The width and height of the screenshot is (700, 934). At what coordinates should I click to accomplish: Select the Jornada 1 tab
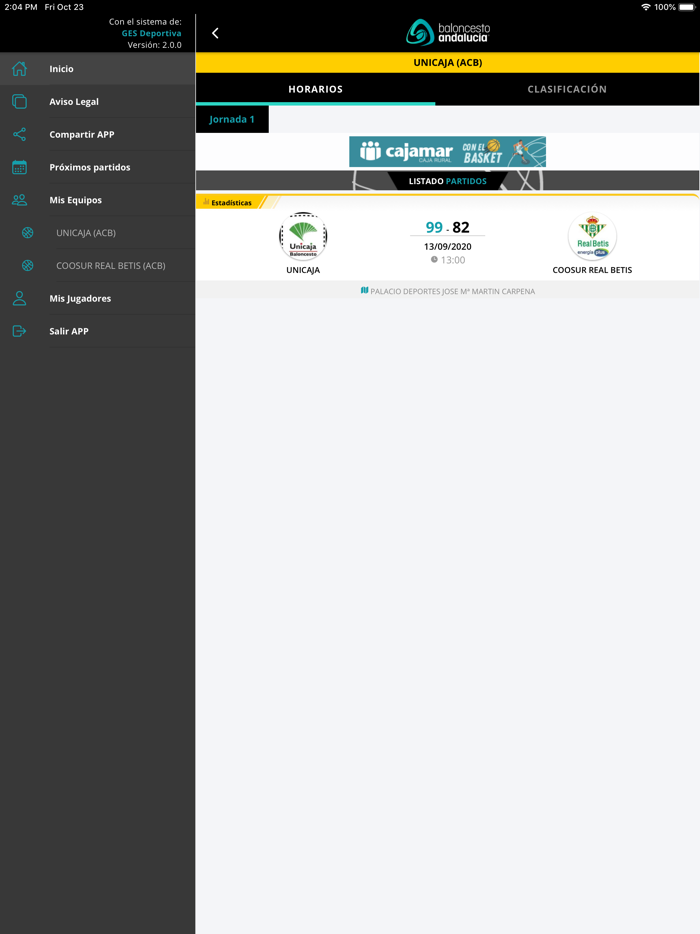232,119
